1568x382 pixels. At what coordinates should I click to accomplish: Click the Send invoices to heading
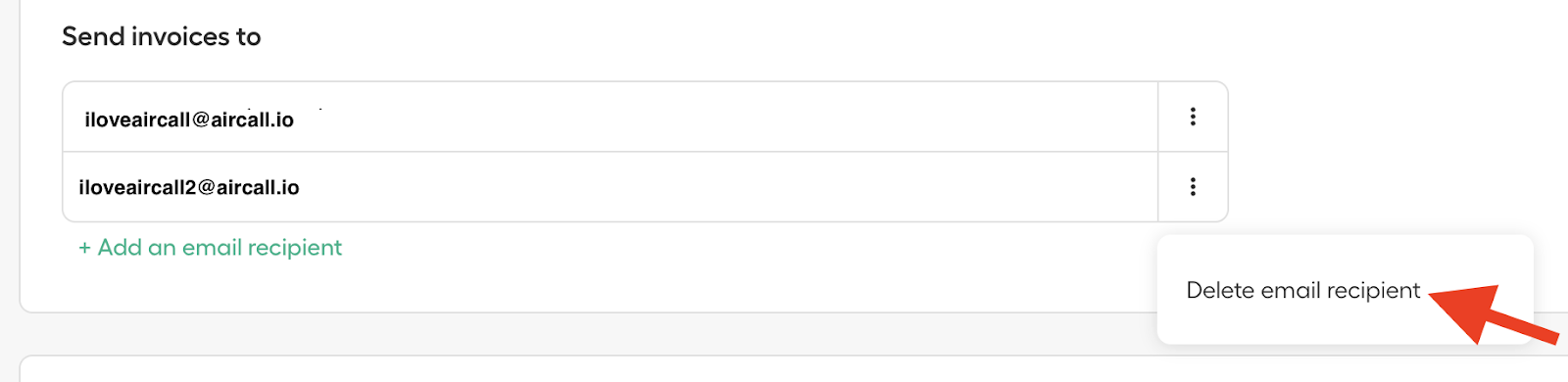(162, 37)
